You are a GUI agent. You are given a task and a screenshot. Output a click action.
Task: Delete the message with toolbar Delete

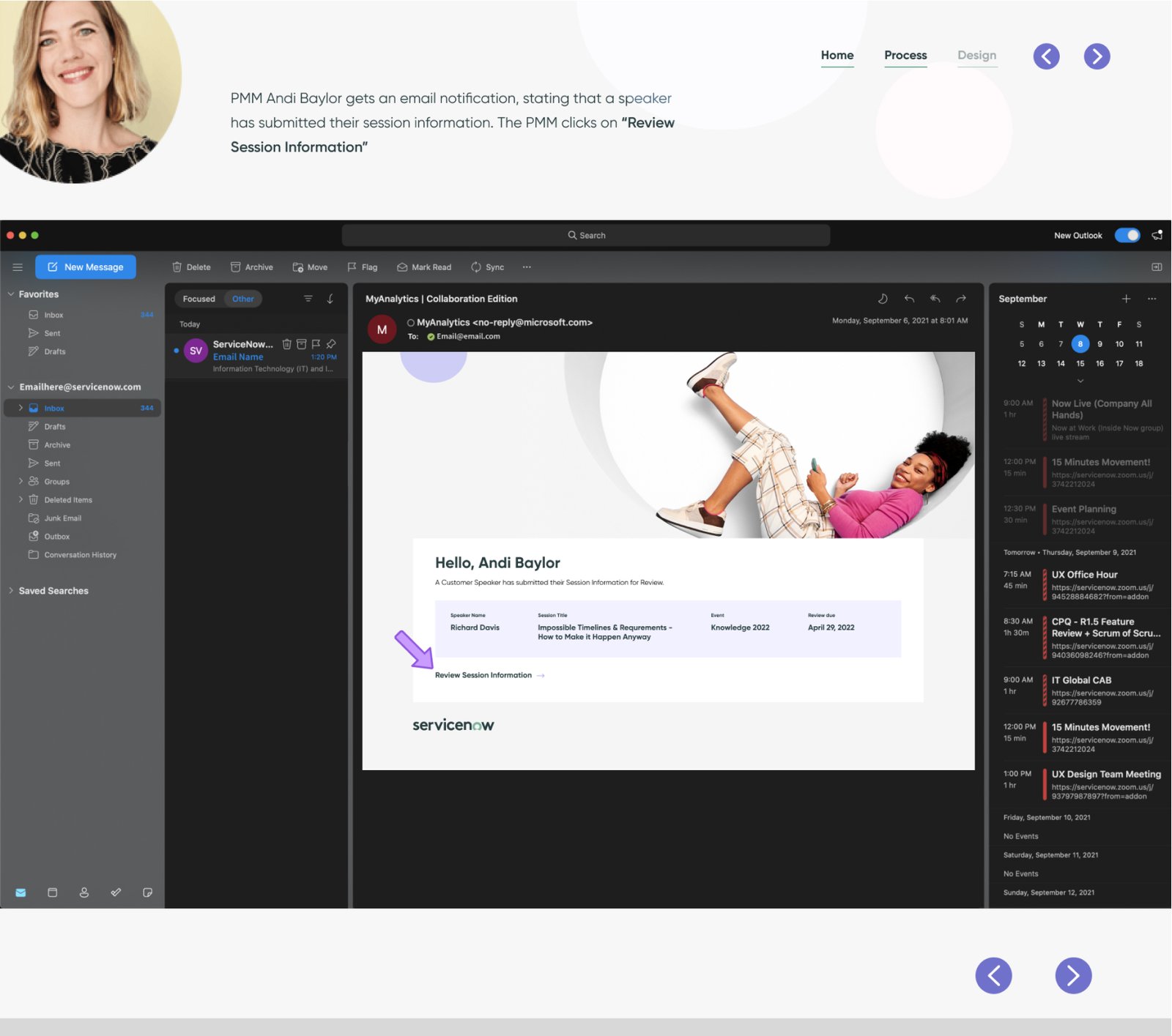coord(192,267)
